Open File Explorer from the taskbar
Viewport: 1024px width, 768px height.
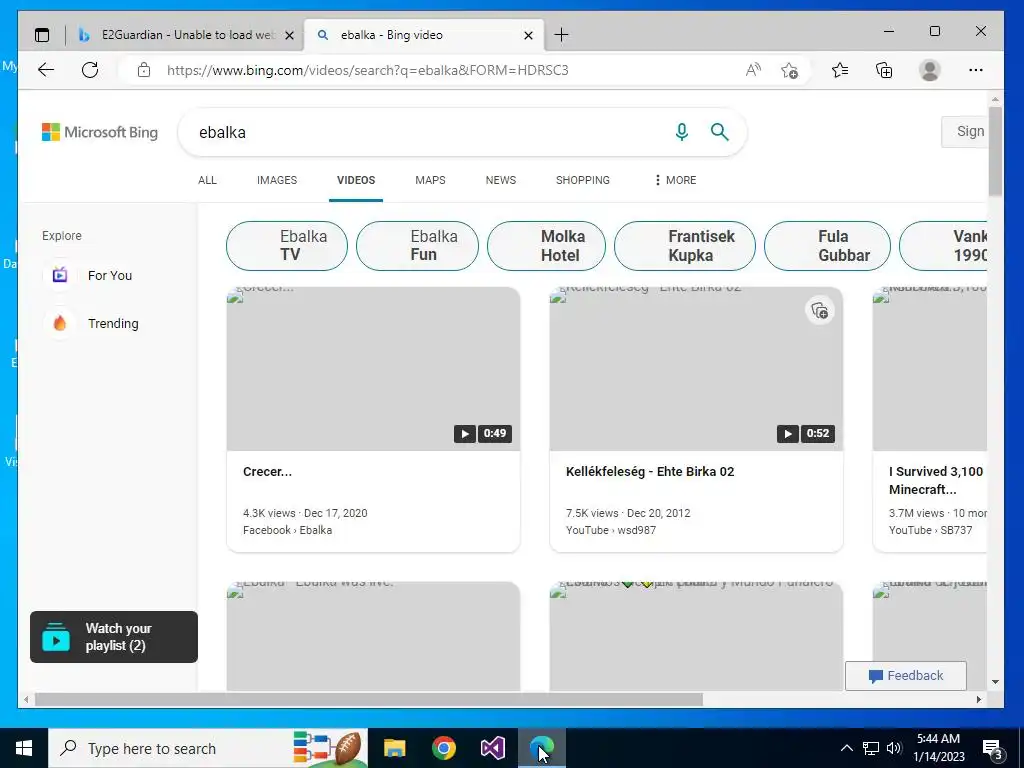[394, 748]
